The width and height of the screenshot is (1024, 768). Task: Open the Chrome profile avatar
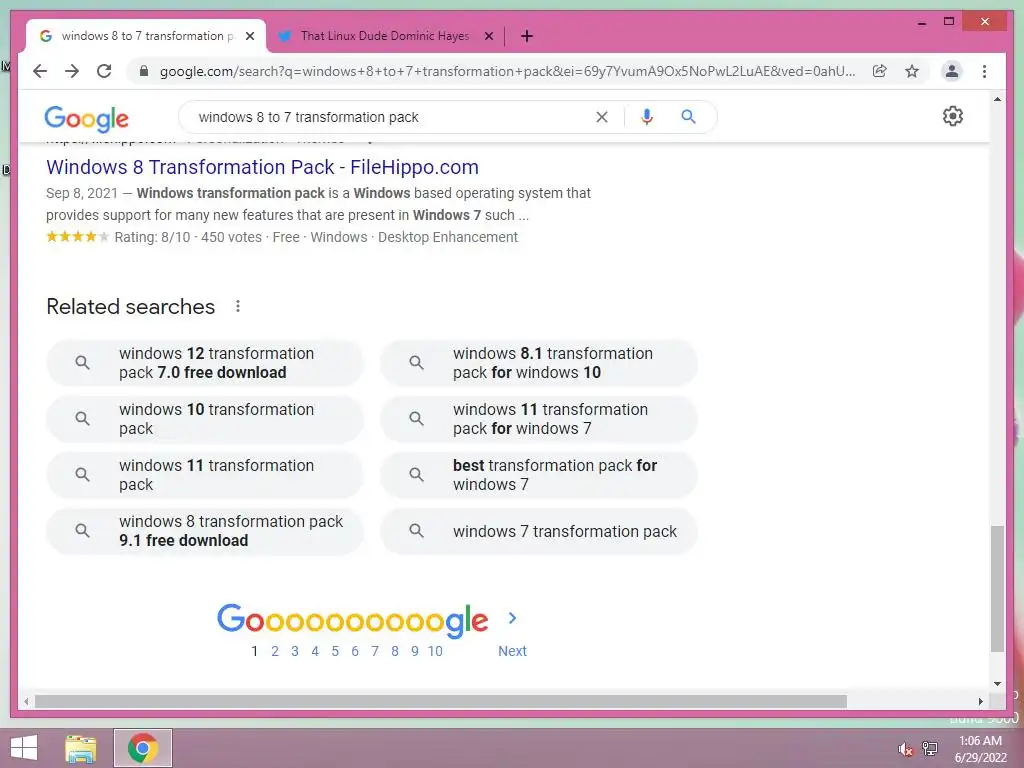(x=952, y=71)
